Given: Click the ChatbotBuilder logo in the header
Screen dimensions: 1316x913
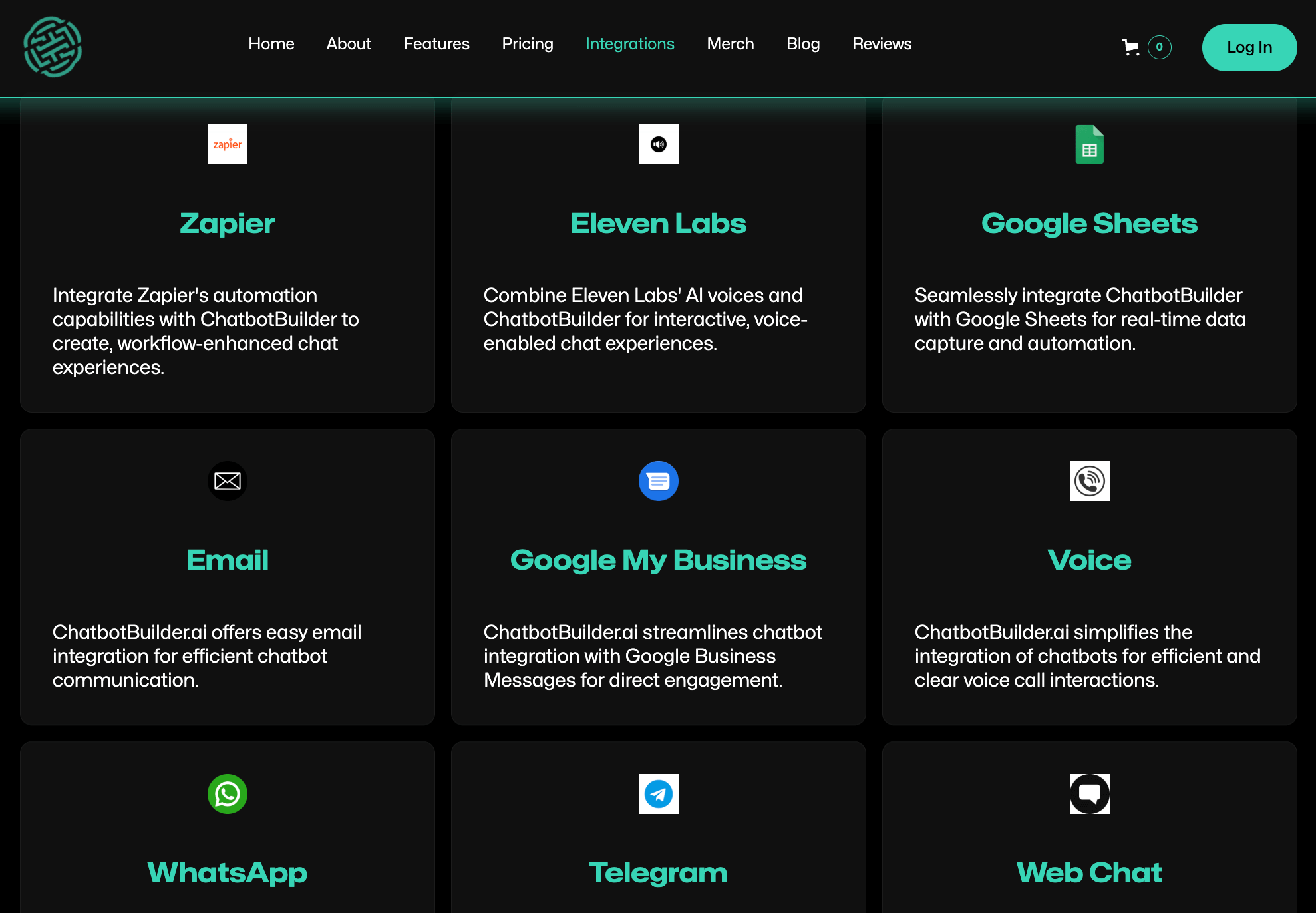Looking at the screenshot, I should (x=53, y=47).
